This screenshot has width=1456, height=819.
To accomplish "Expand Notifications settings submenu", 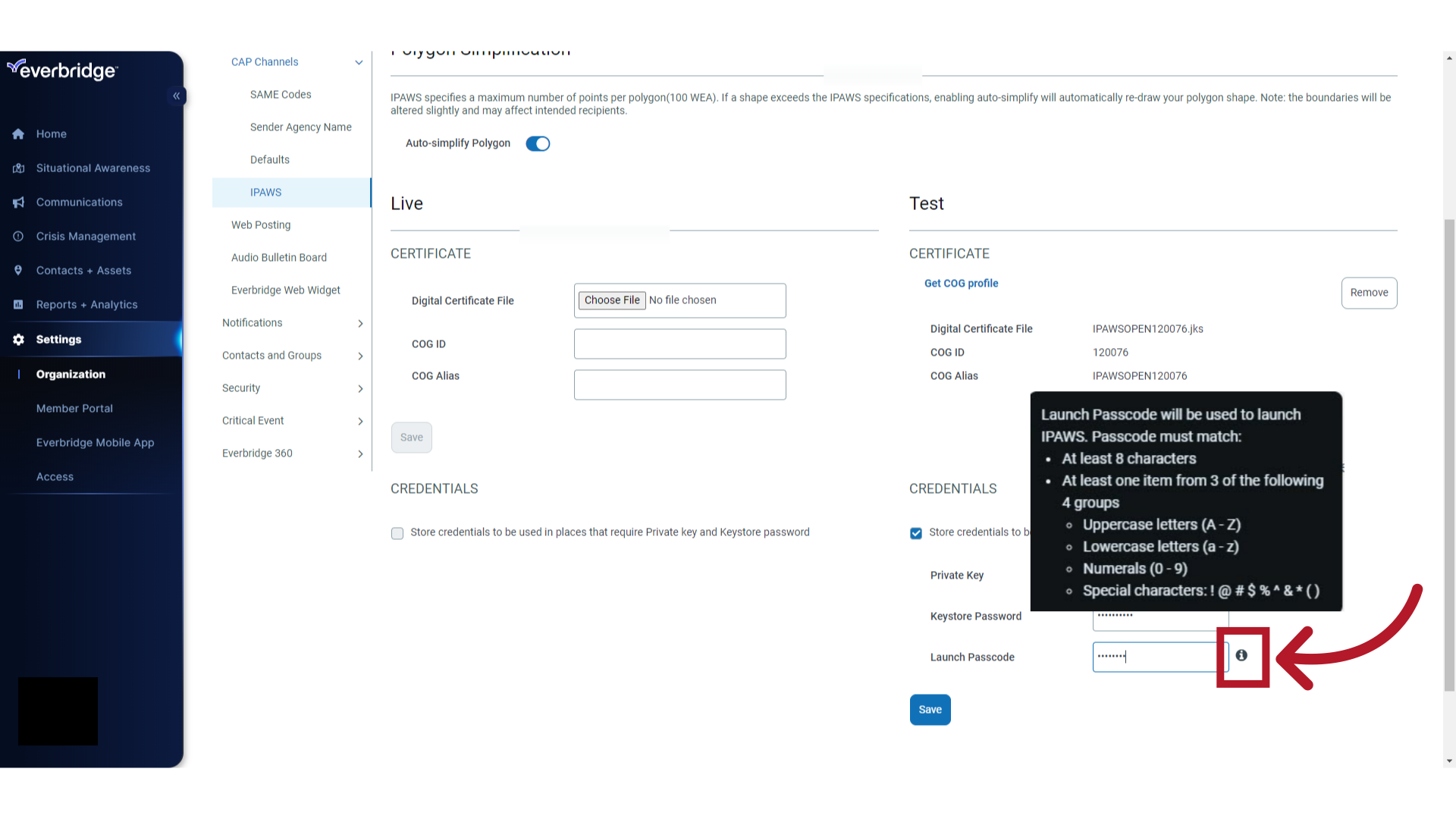I will coord(360,322).
